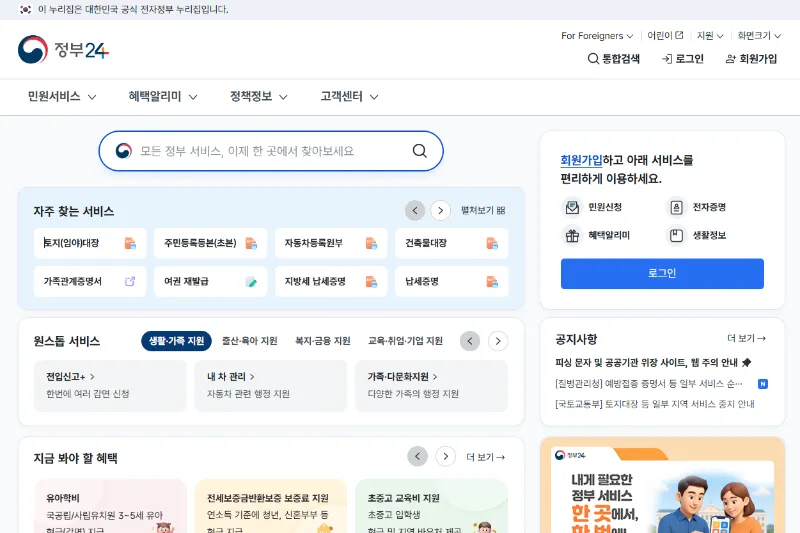Click the document icon in the 자동차등록원부 card

coord(371,243)
